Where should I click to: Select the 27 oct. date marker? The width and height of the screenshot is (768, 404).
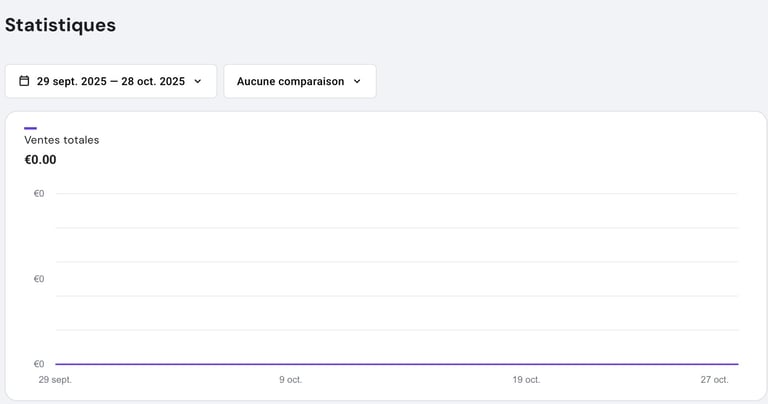pos(714,380)
